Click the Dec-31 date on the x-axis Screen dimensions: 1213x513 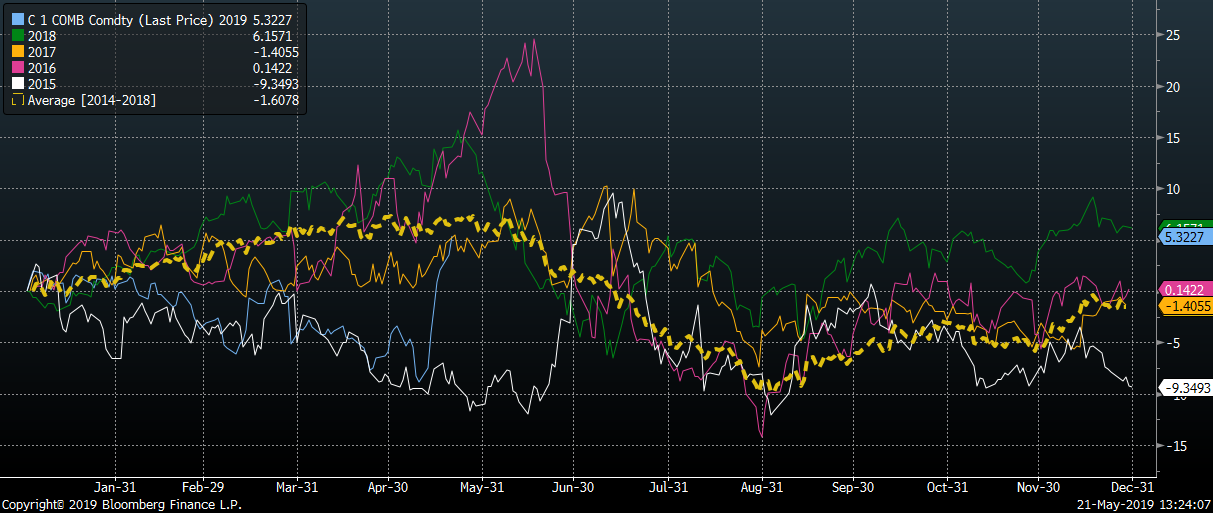pos(1128,487)
